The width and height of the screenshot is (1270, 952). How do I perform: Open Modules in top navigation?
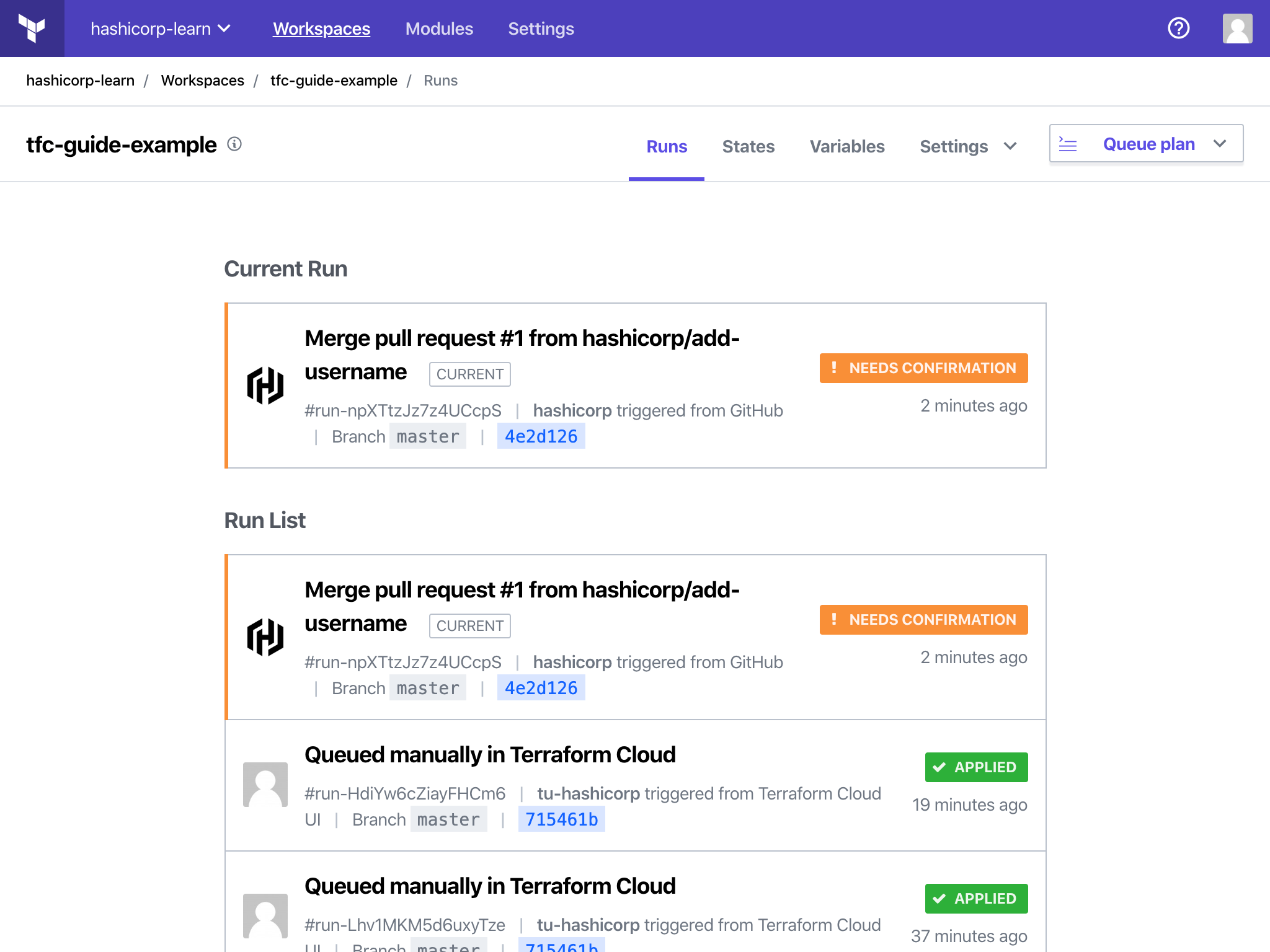pyautogui.click(x=439, y=29)
